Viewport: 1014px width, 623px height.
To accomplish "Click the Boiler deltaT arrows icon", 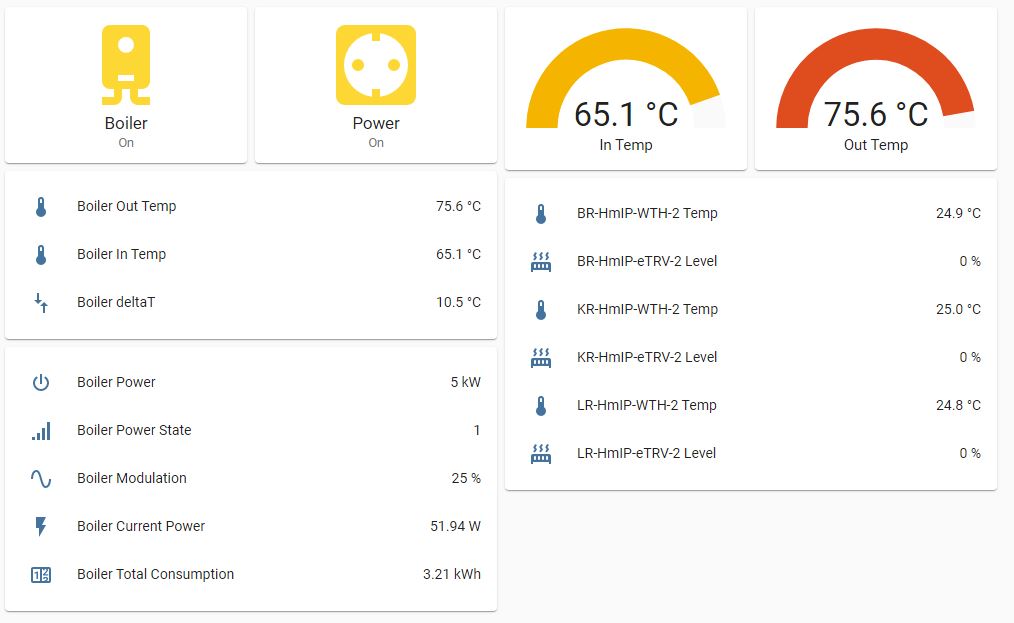I will click(x=41, y=303).
